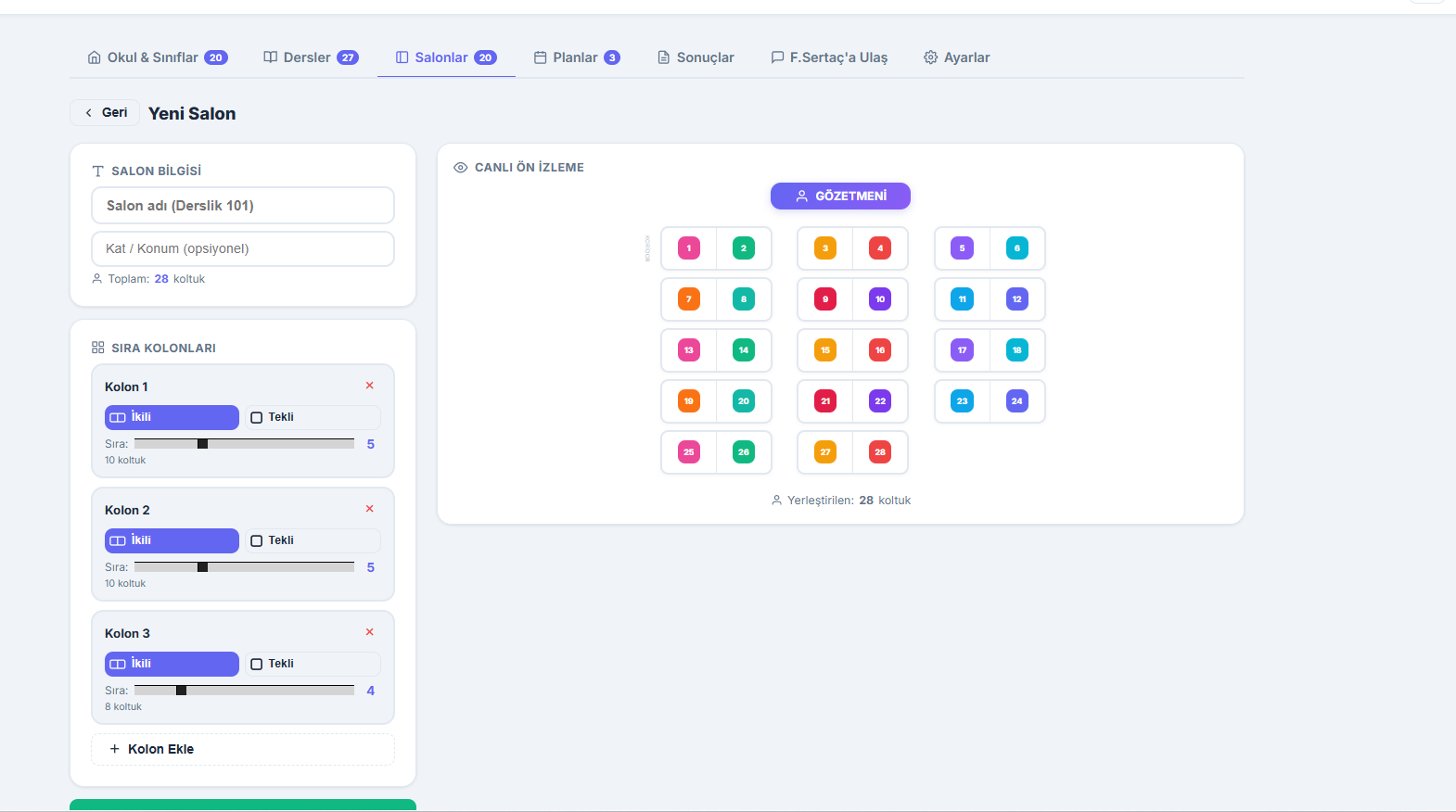1456x812 pixels.
Task: Delete Kolon 2 using the X icon
Action: point(369,509)
